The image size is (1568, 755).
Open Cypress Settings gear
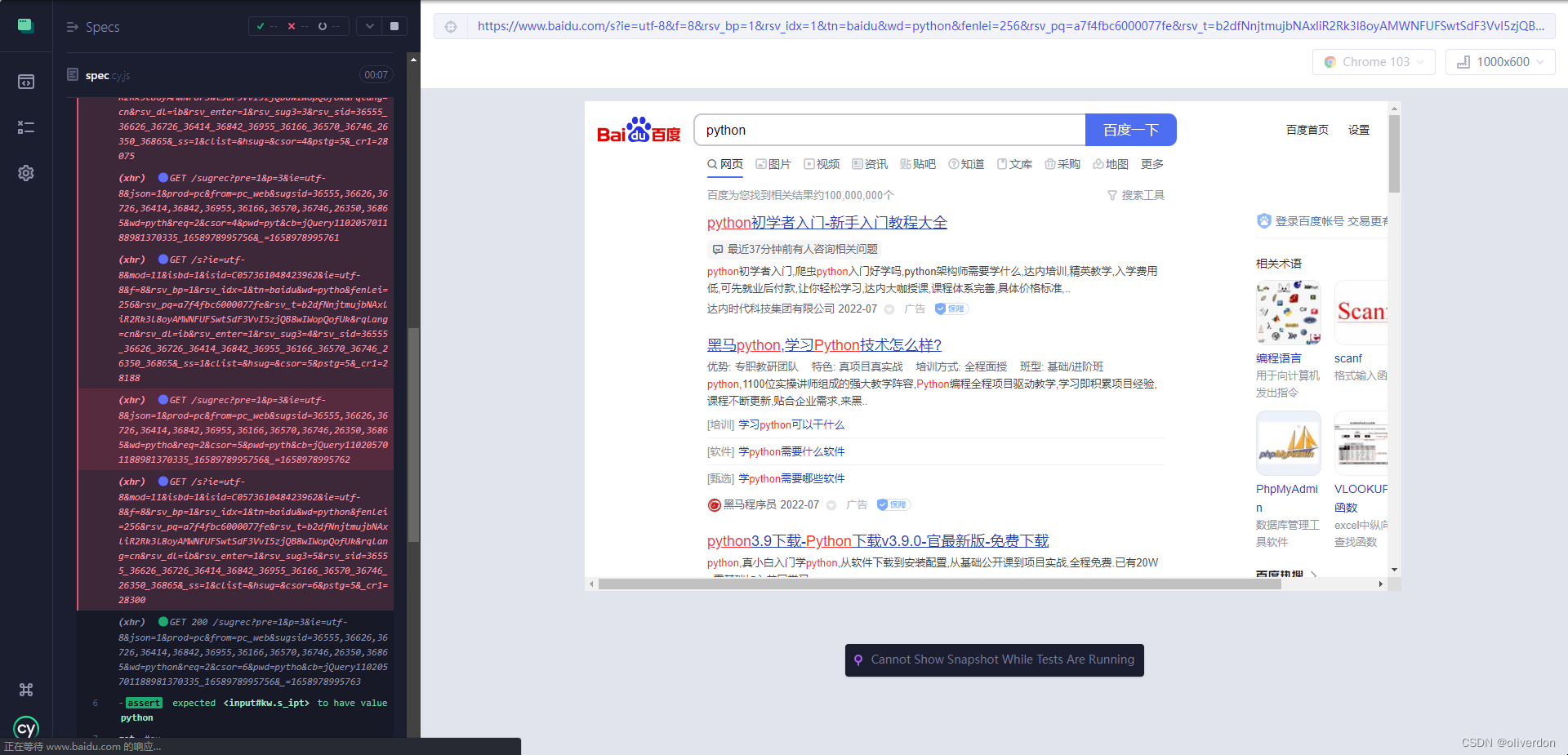pyautogui.click(x=25, y=173)
